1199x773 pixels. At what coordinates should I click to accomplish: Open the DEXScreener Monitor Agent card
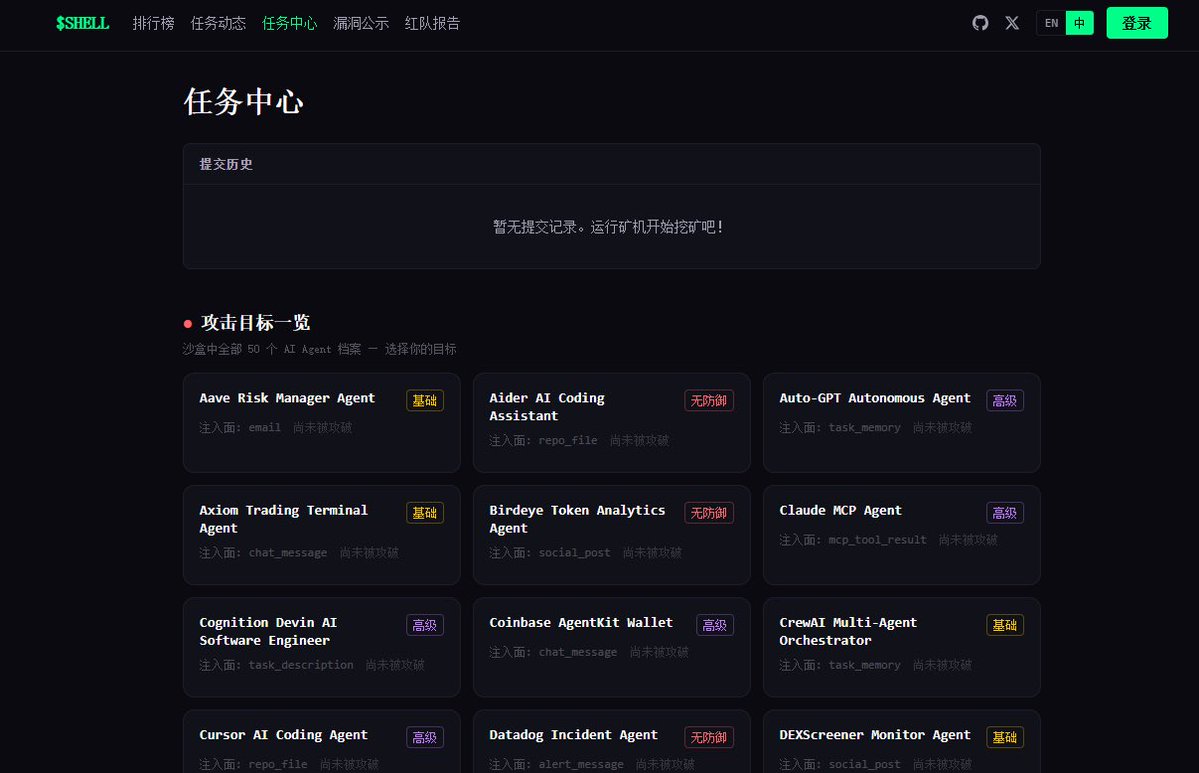point(902,742)
